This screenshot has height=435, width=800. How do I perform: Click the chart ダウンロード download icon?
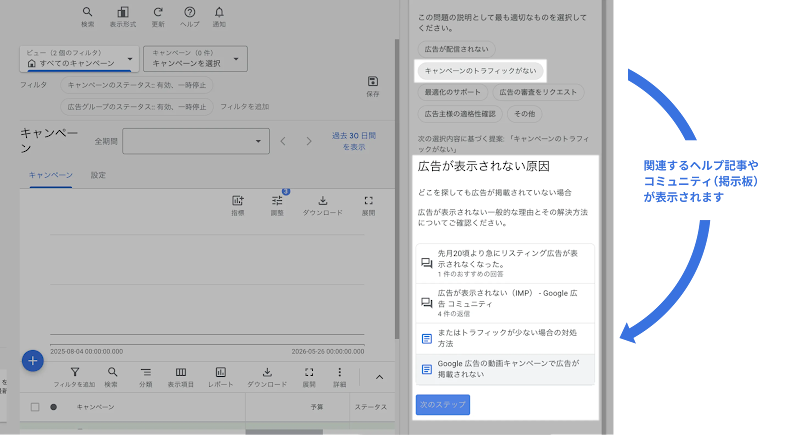click(x=322, y=200)
